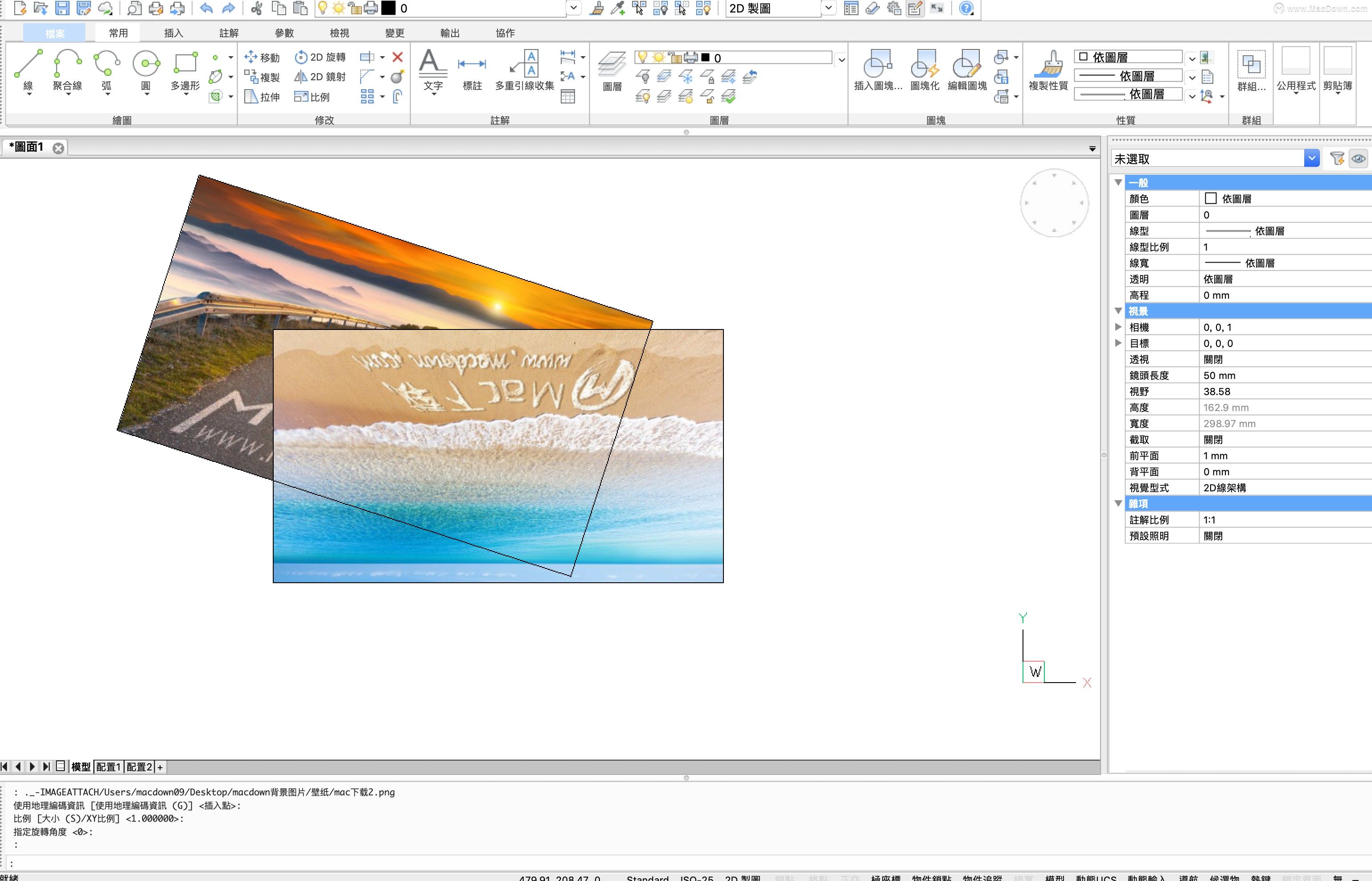
Task: Switch to the 註解 ribbon tab
Action: pos(229,33)
